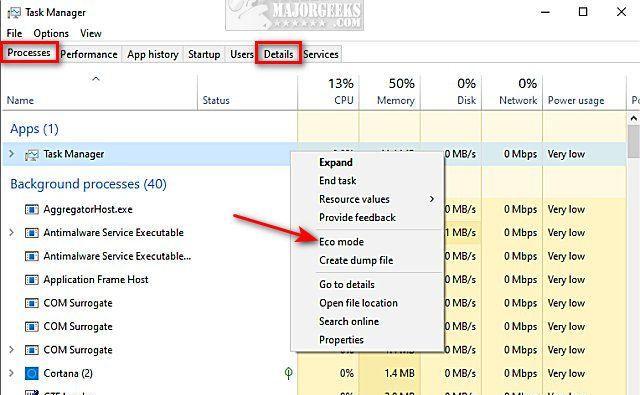
Task: Click the icon of the second COM Surrogate
Action: [x=31, y=327]
